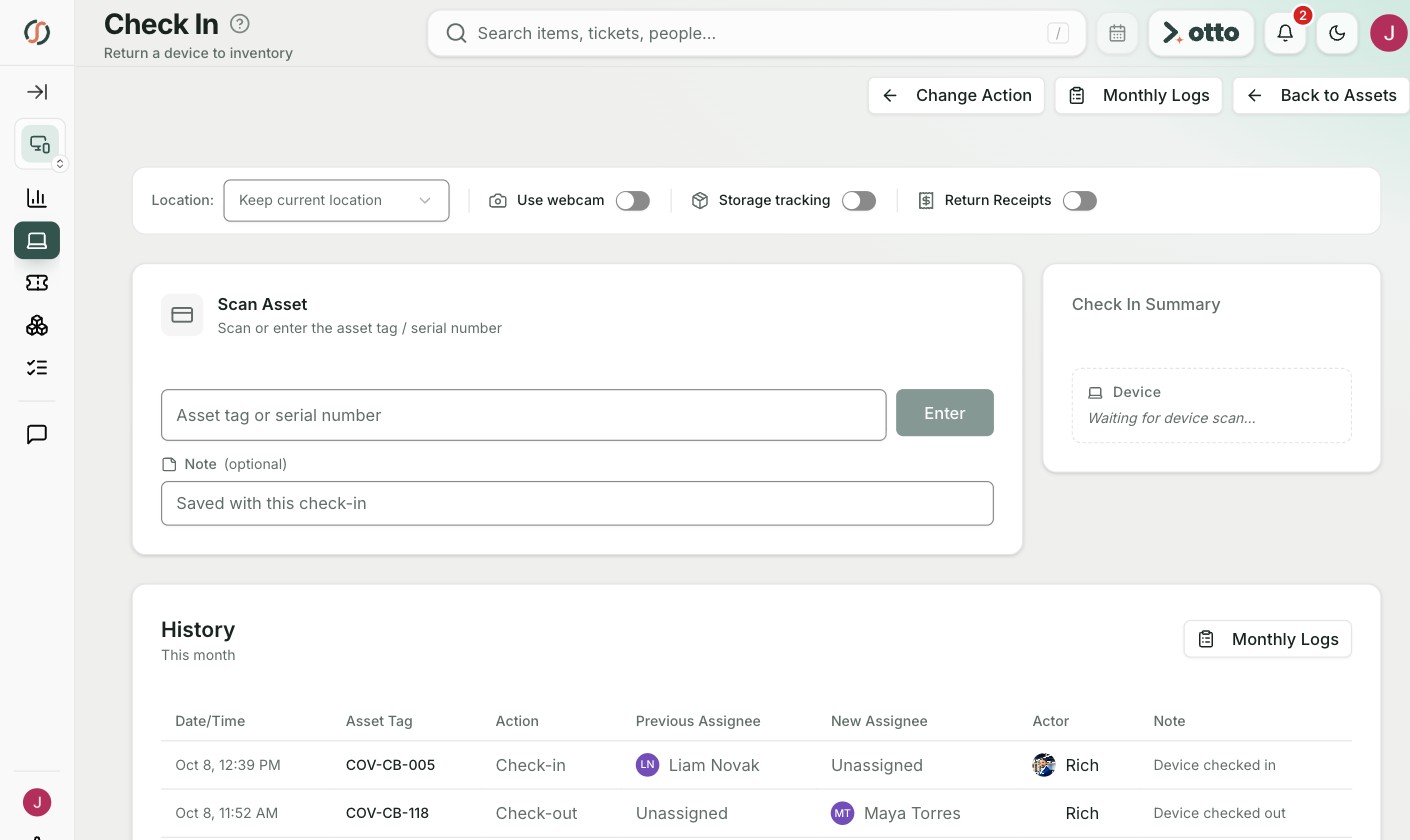This screenshot has height=840, width=1410.
Task: Go Back to Assets
Action: pyautogui.click(x=1321, y=96)
